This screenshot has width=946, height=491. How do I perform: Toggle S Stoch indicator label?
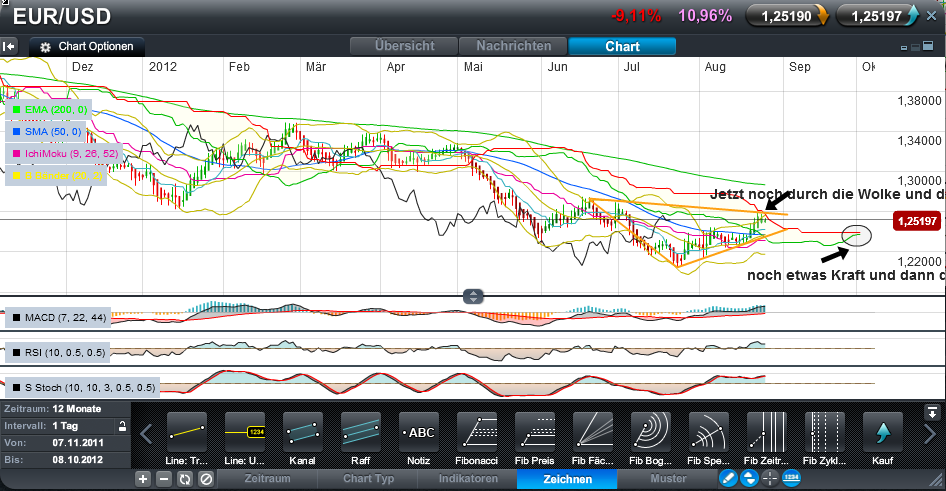[x=83, y=387]
